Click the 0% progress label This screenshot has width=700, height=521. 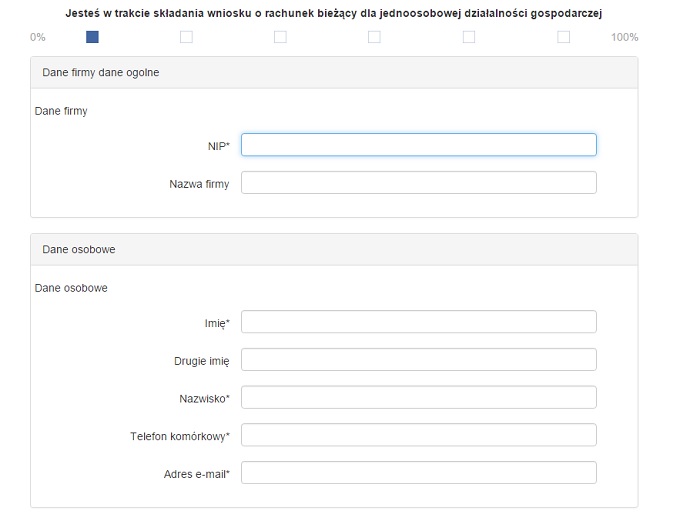point(38,37)
